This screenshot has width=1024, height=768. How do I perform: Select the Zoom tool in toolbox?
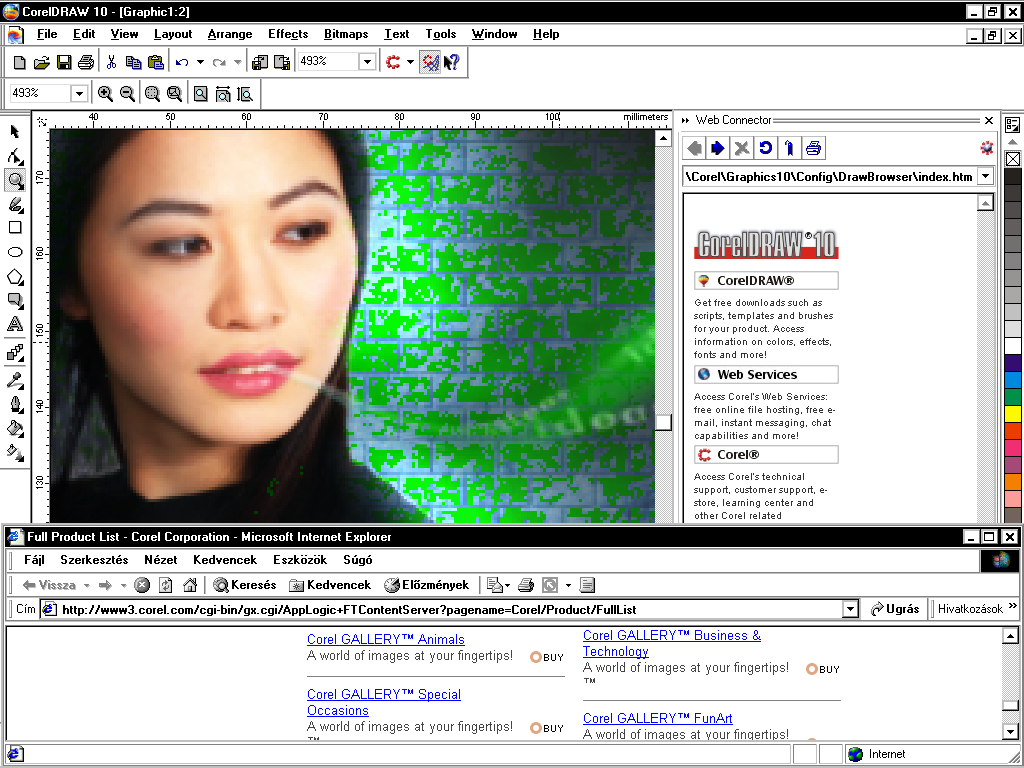coord(15,180)
